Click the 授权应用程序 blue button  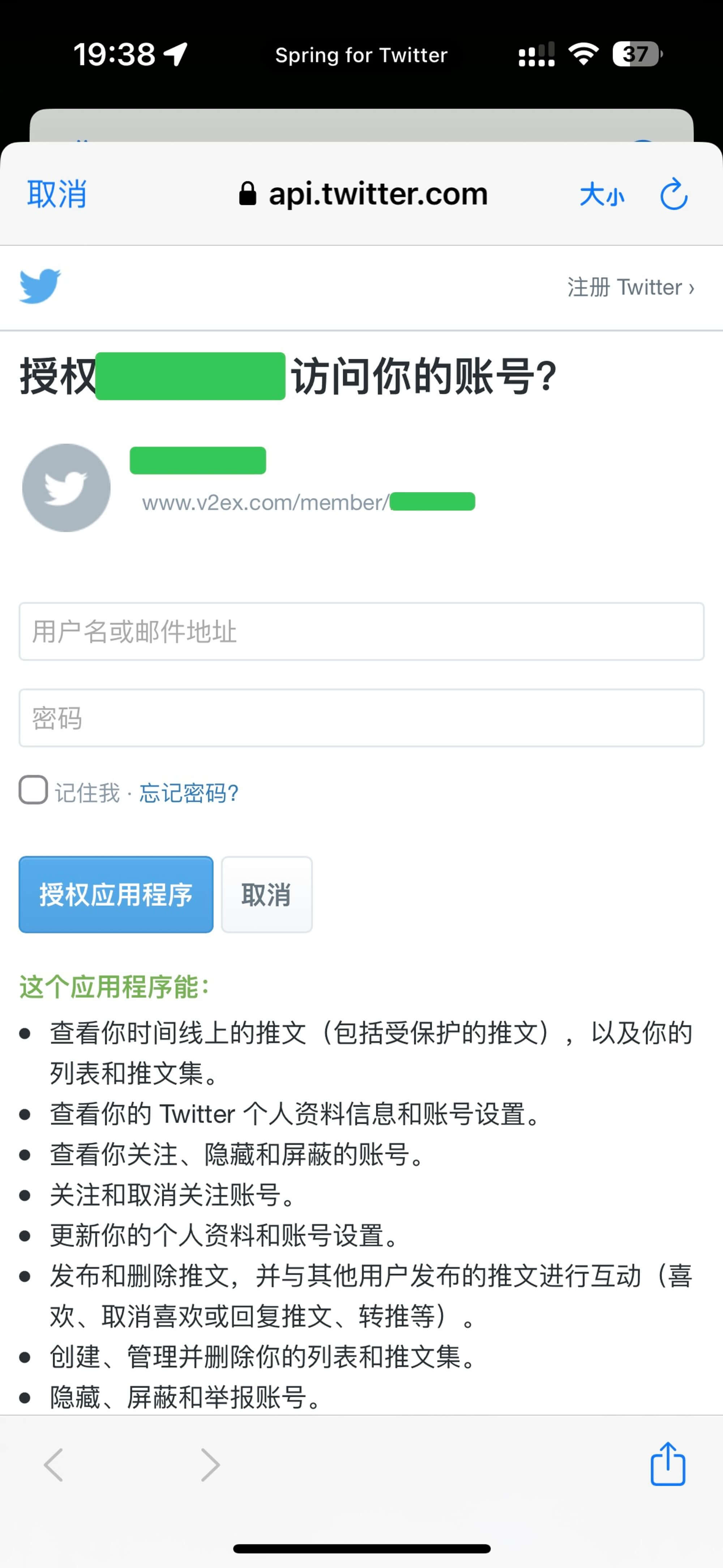pos(116,895)
